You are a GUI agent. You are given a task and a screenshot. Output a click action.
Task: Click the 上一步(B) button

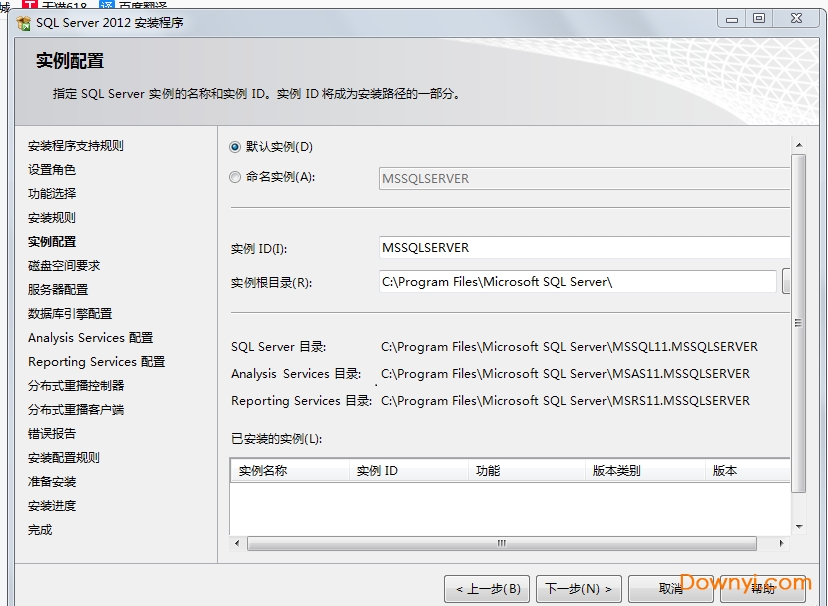point(487,589)
